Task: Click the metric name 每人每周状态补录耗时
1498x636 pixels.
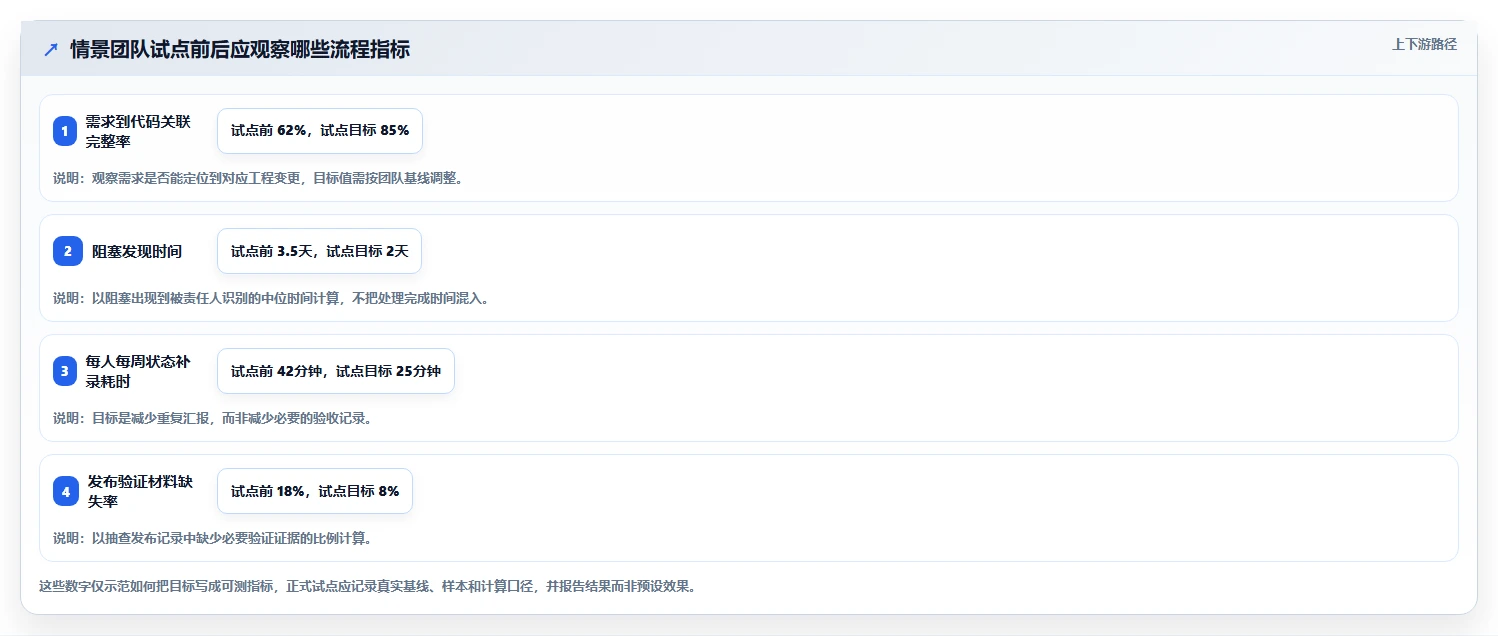Action: (138, 371)
